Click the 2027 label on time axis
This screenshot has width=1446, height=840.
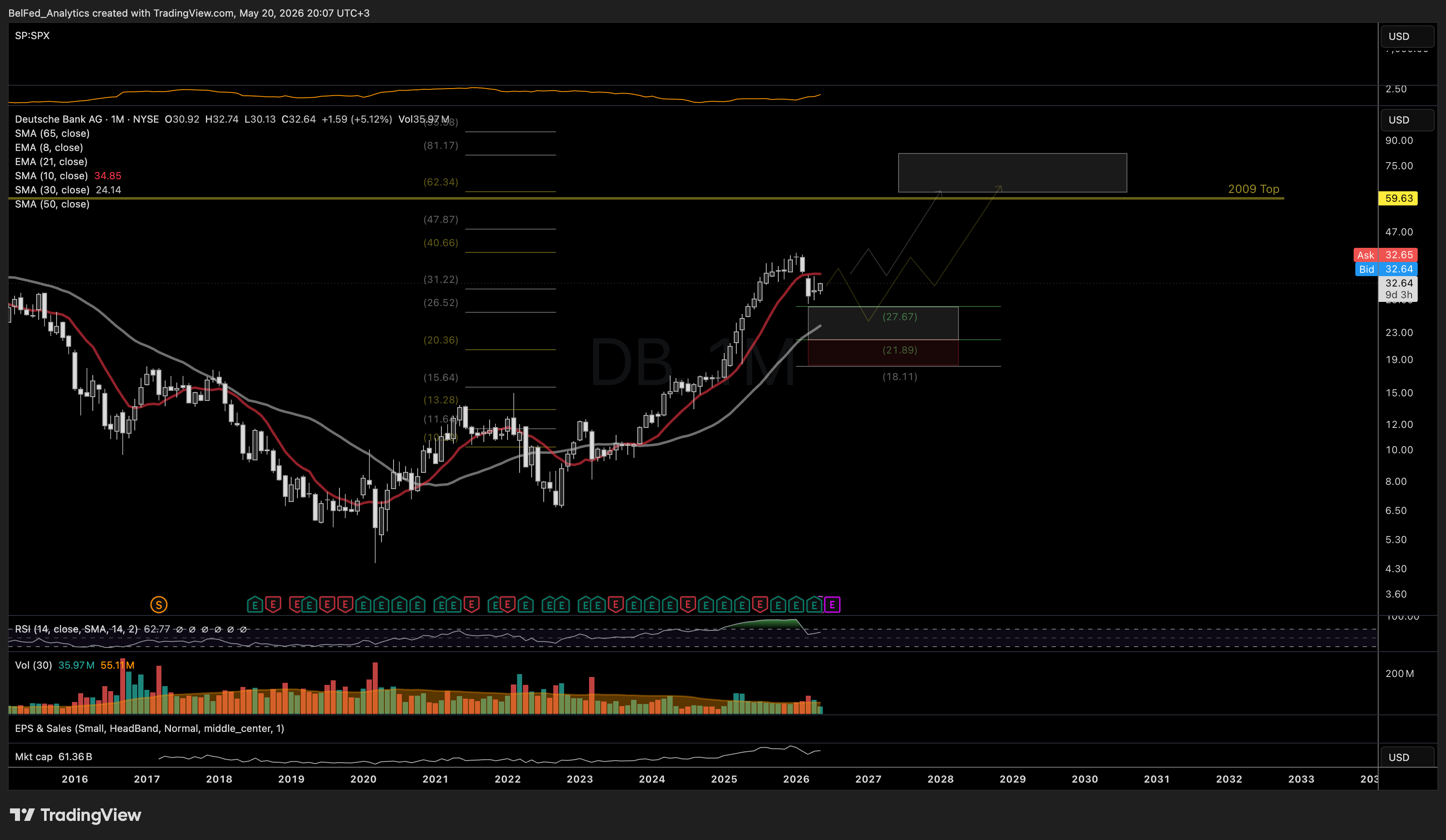[868, 779]
